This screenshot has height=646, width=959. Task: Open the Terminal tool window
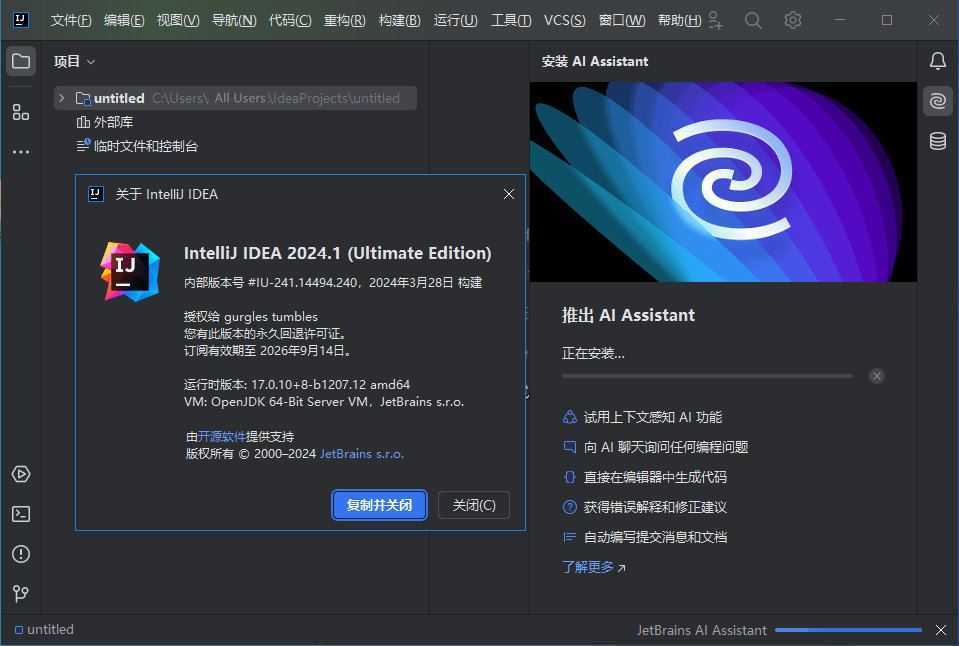click(x=20, y=514)
